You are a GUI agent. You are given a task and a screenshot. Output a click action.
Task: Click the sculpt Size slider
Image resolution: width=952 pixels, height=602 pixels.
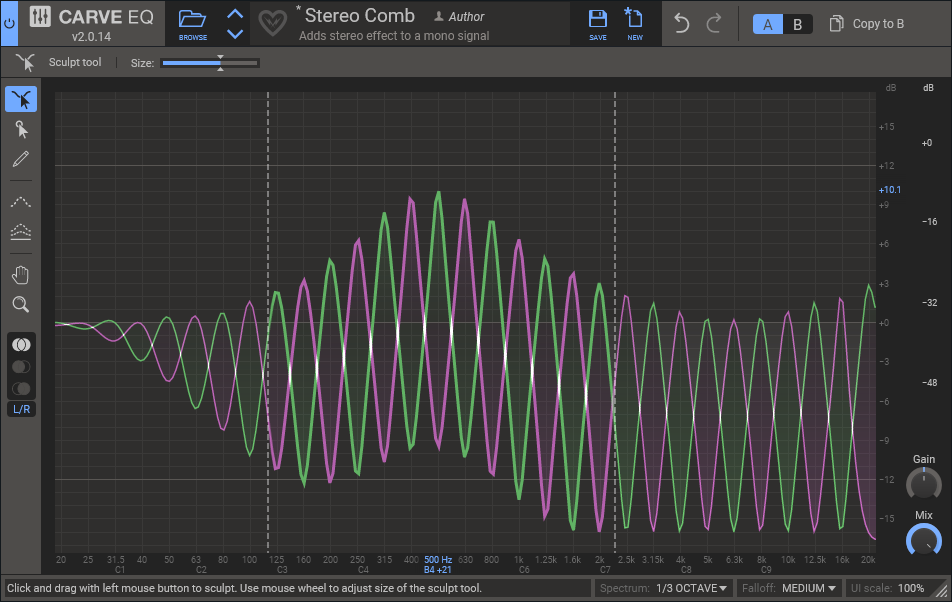[x=210, y=63]
